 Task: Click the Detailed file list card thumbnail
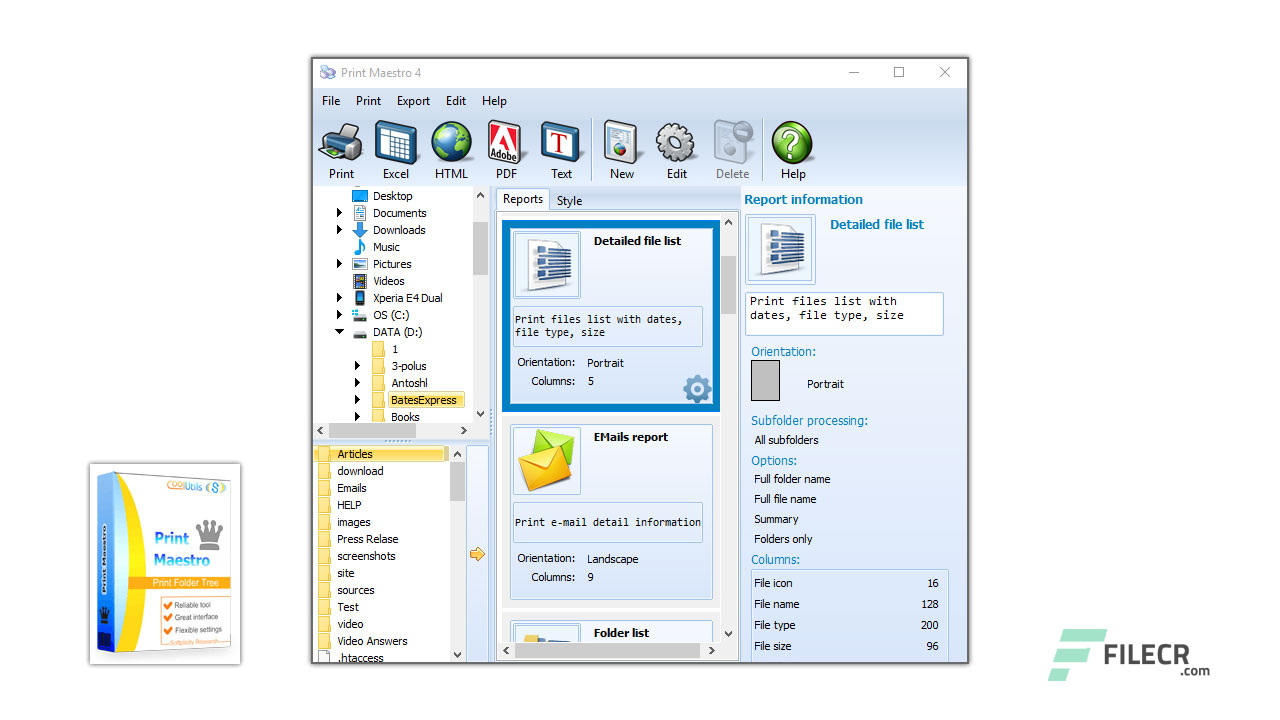[x=547, y=265]
